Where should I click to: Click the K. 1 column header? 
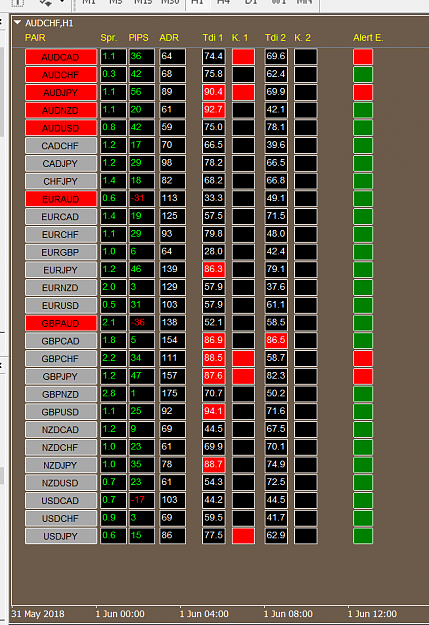pos(240,38)
